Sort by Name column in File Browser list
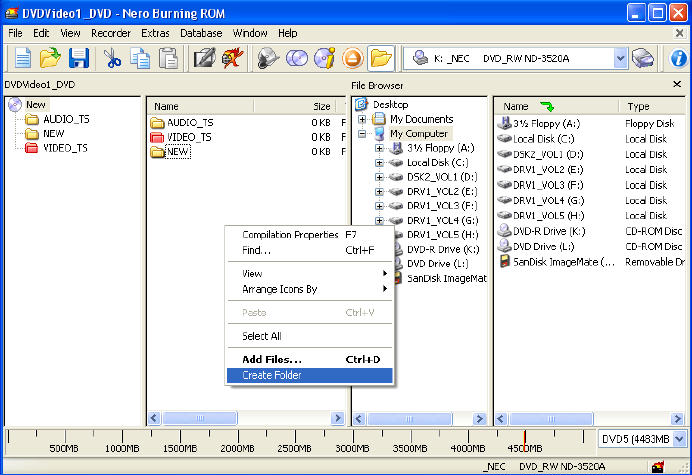This screenshot has height=475, width=692. (x=556, y=106)
